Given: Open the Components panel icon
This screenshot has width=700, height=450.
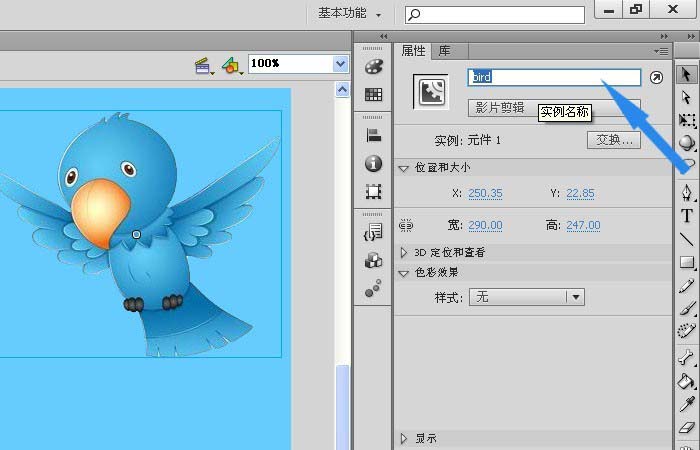Looking at the screenshot, I should coord(373,260).
